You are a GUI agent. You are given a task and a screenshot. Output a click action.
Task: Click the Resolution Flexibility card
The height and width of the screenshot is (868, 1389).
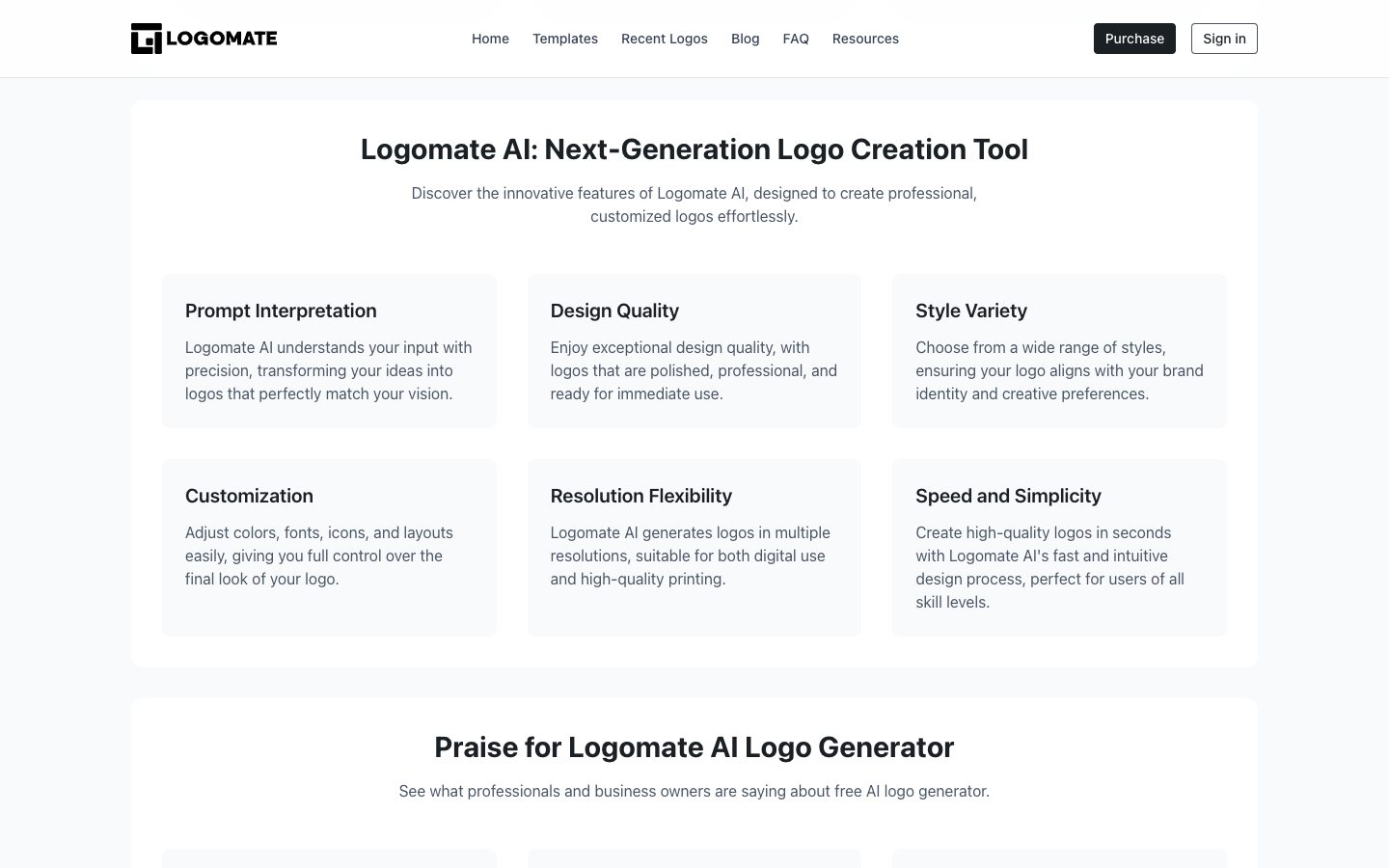(x=694, y=547)
